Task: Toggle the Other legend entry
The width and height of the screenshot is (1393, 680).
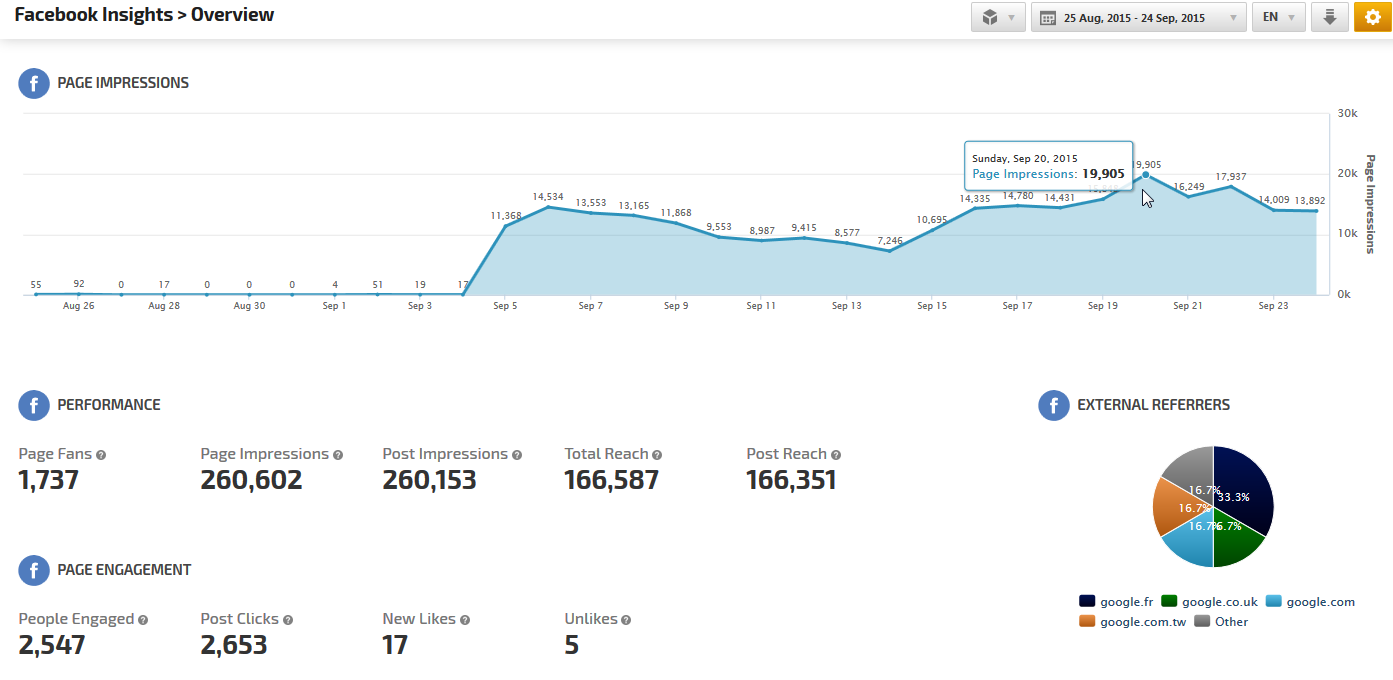Action: pos(1230,622)
